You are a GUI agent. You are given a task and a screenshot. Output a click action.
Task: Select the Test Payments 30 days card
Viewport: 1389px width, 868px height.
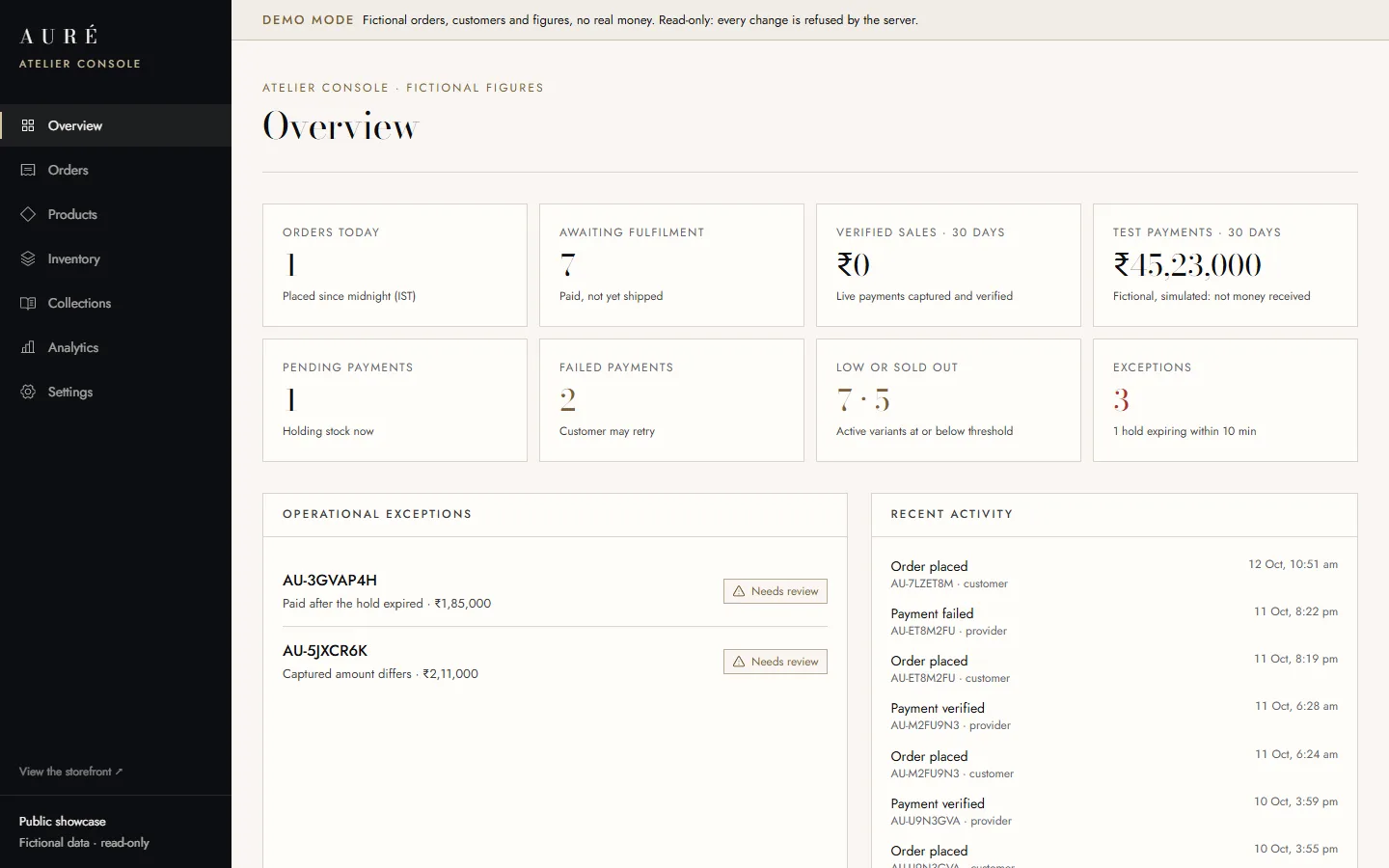pyautogui.click(x=1225, y=265)
